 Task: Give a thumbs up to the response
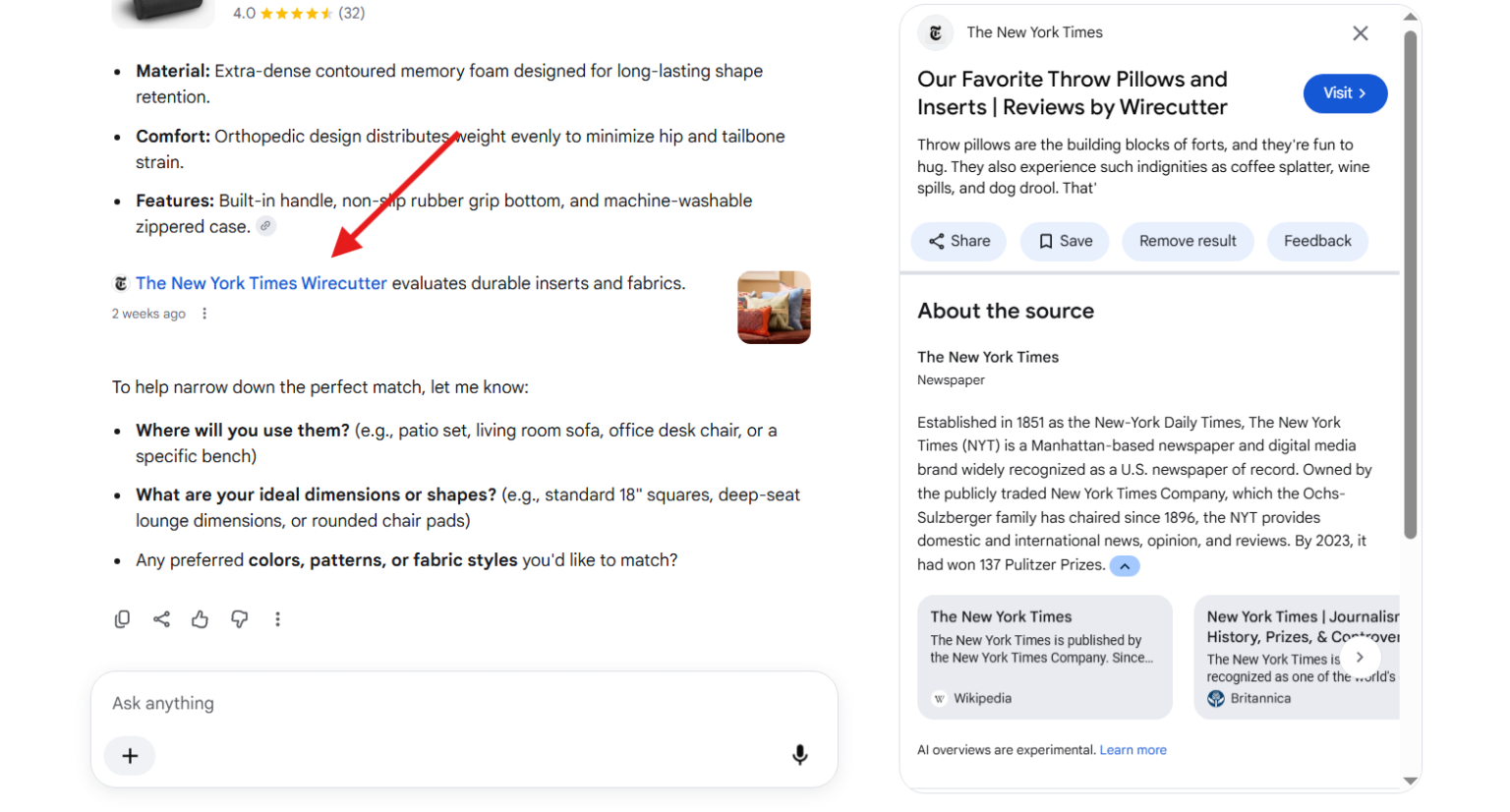pos(201,619)
